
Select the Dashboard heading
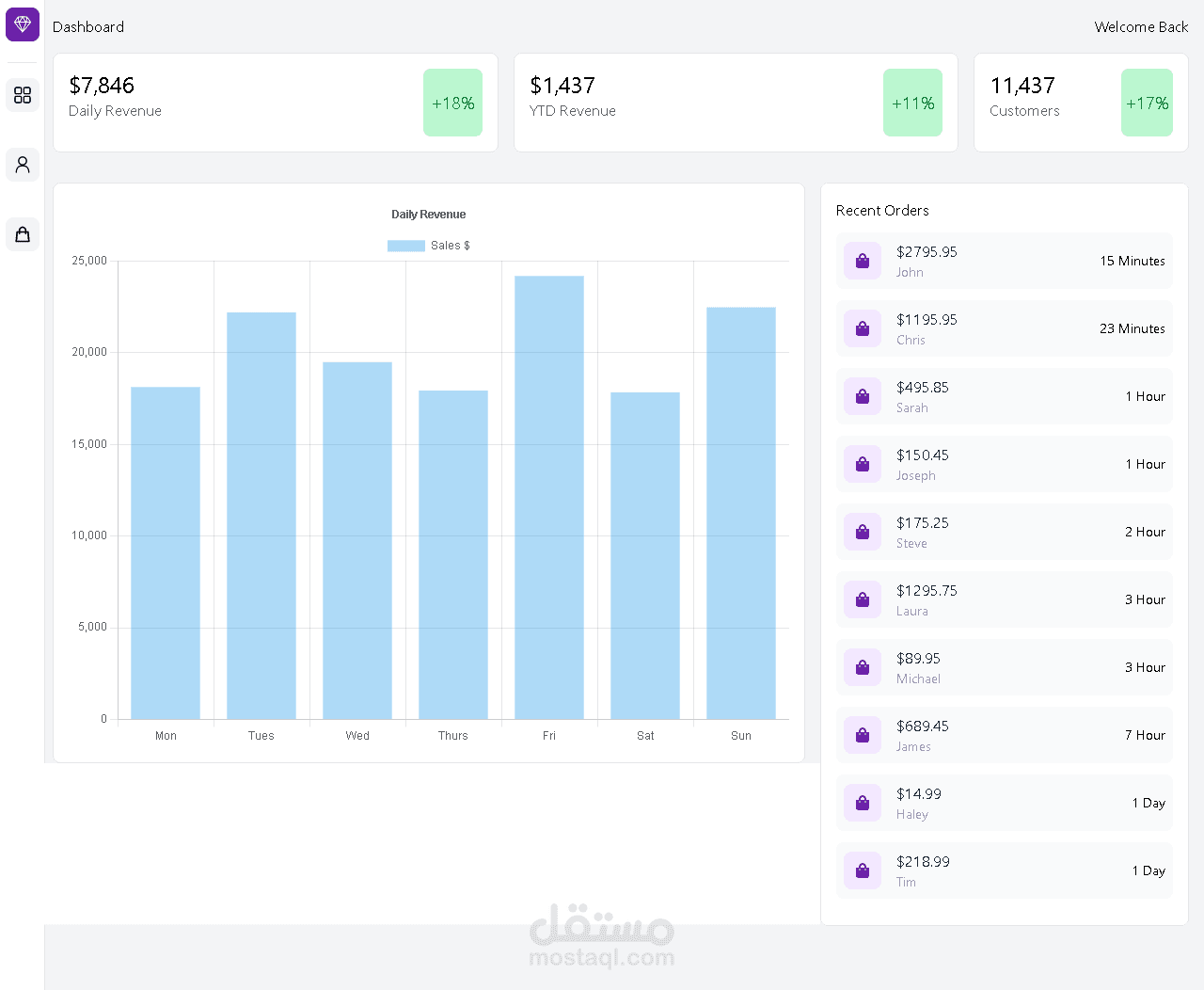[x=87, y=26]
